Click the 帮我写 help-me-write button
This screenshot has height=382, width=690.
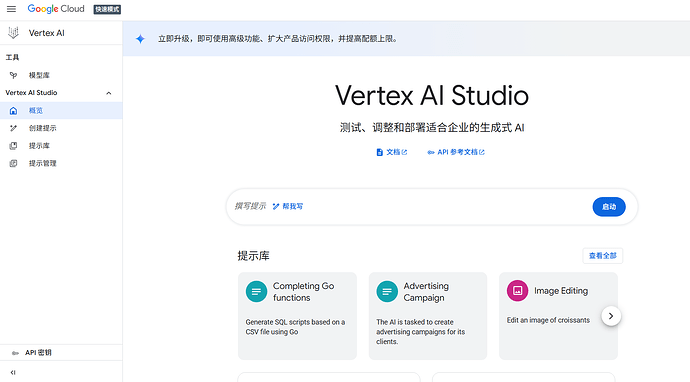coord(288,206)
